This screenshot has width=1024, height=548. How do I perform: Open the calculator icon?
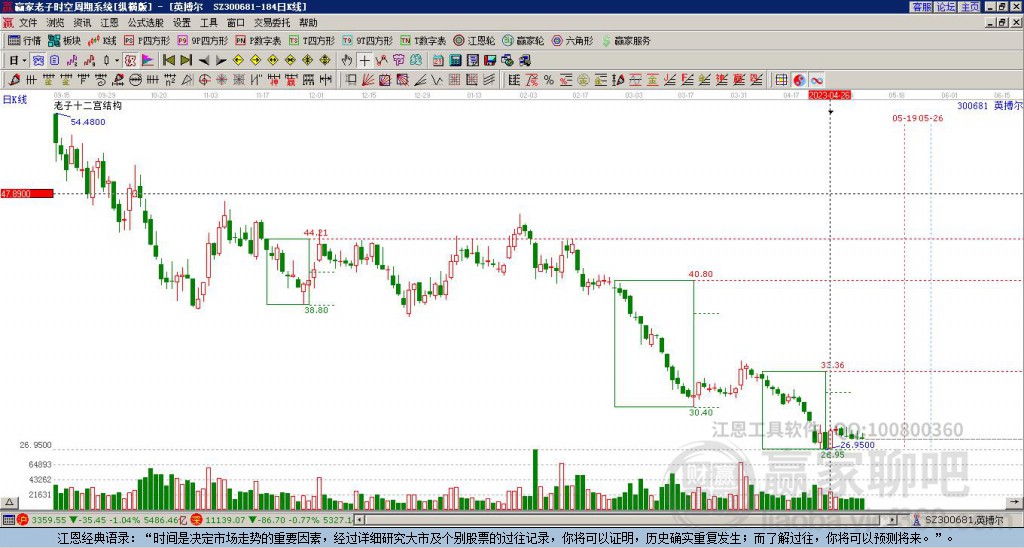pyautogui.click(x=455, y=61)
